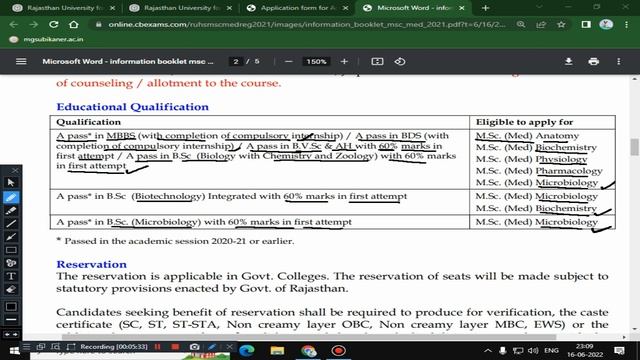Screen dimensions: 640x360
Task: Open PDF viewer more actions menu
Action: (619, 61)
